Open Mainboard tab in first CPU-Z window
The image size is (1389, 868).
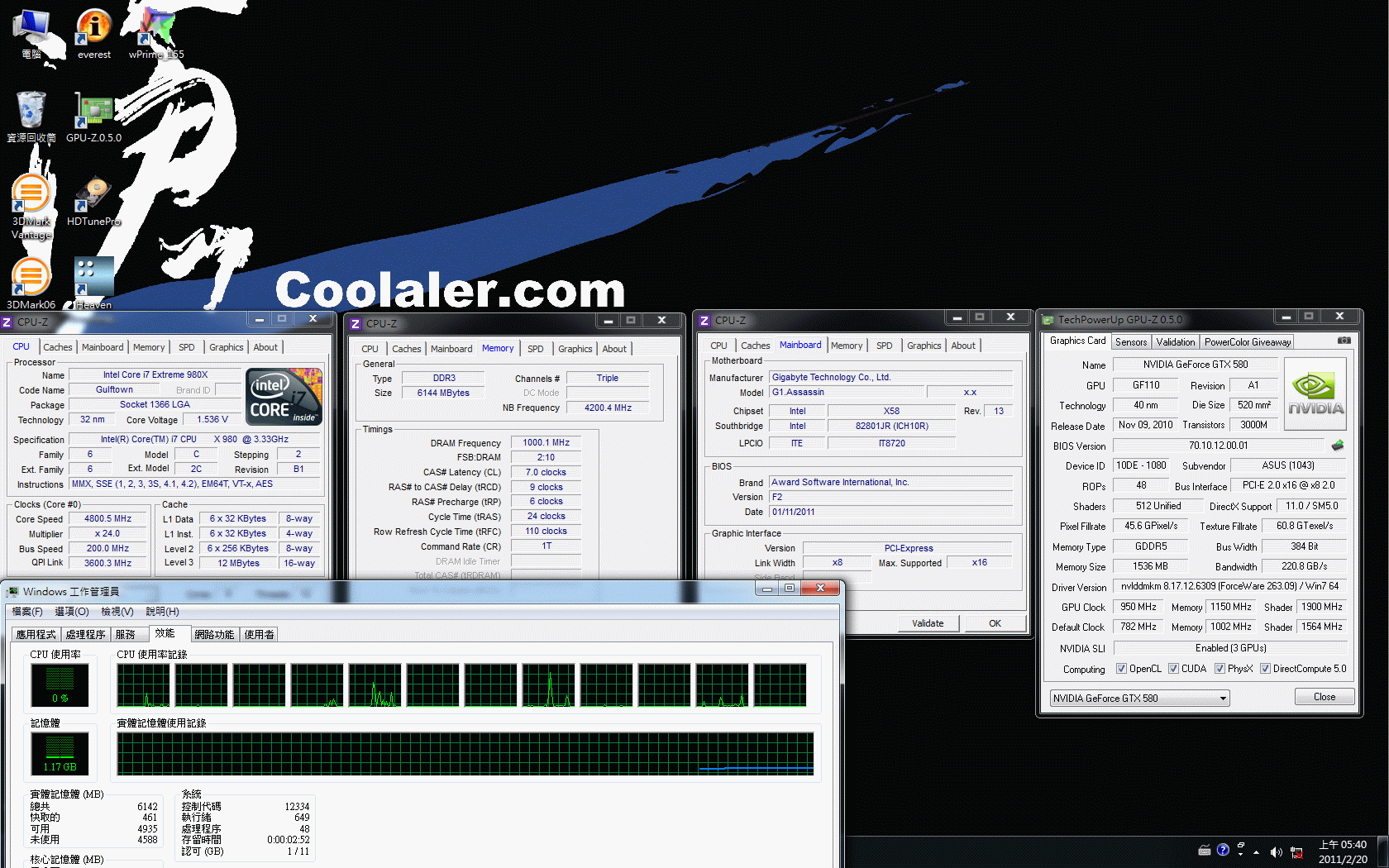(103, 347)
